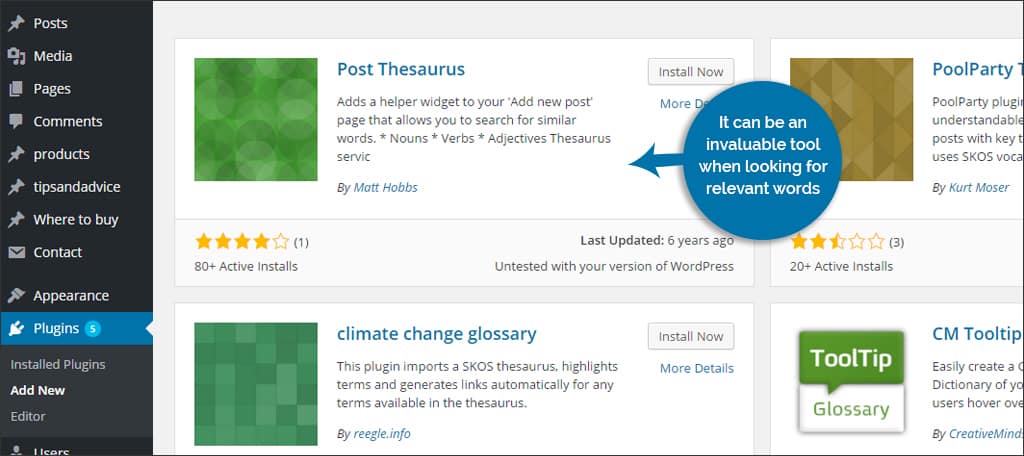The image size is (1024, 456).
Task: Open the tipsandadvice menu item
Action: pos(76,187)
